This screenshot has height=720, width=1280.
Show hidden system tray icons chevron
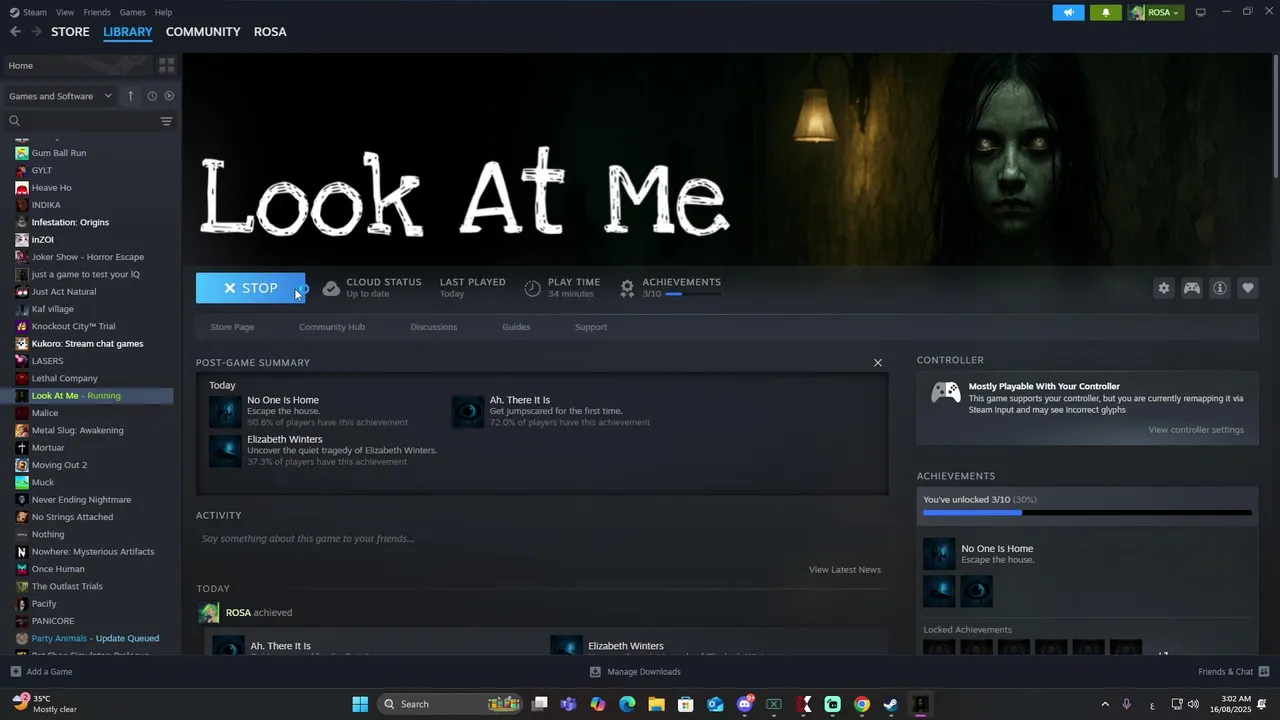point(1105,704)
